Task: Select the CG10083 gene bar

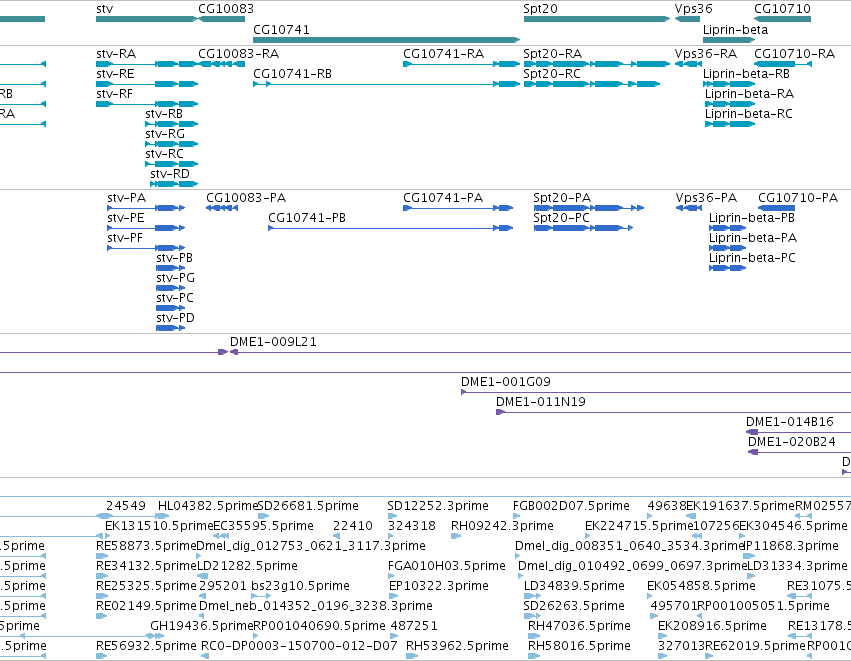Action: click(221, 19)
